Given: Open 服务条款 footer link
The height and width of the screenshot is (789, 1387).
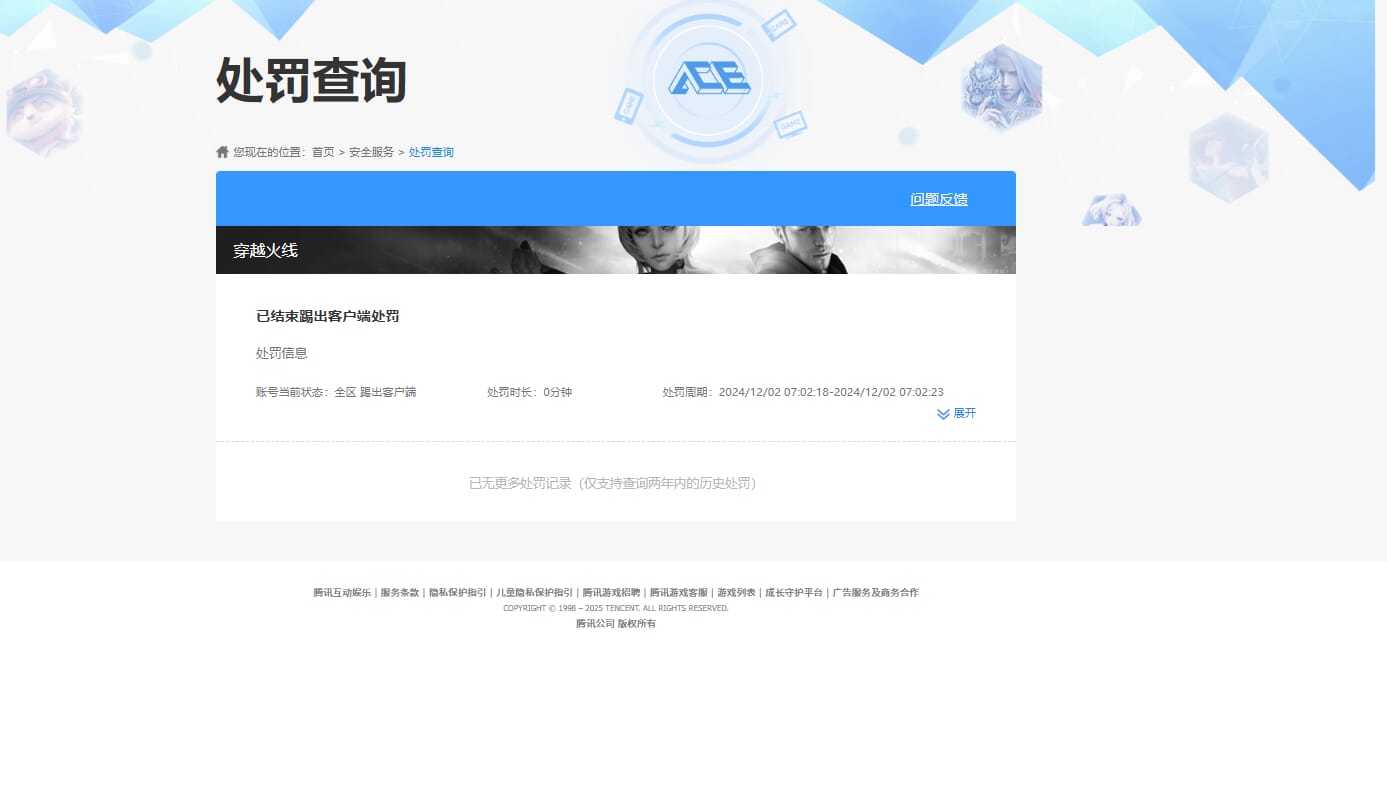Looking at the screenshot, I should 400,593.
